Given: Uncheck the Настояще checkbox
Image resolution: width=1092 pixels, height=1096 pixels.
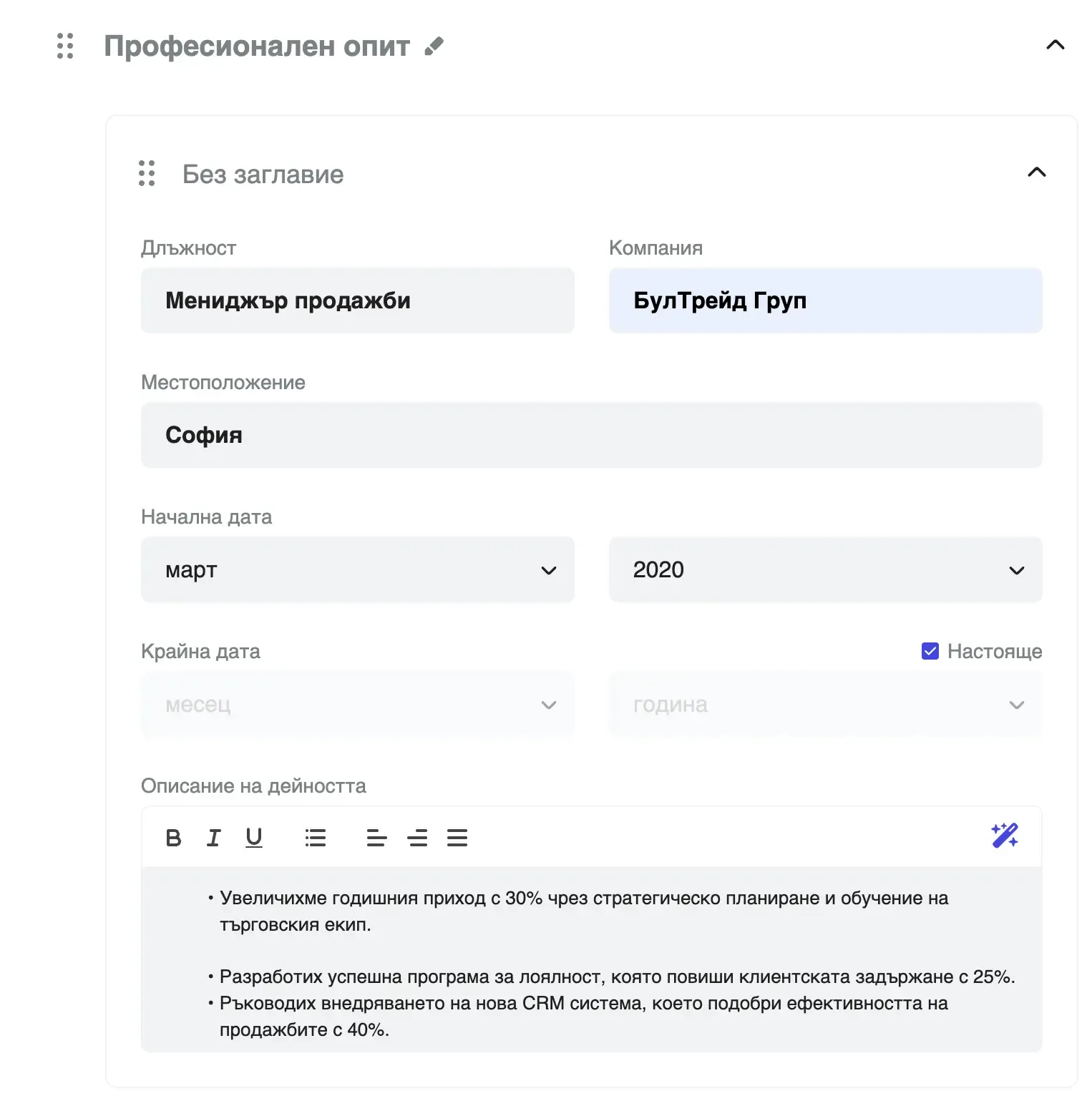Looking at the screenshot, I should point(929,651).
